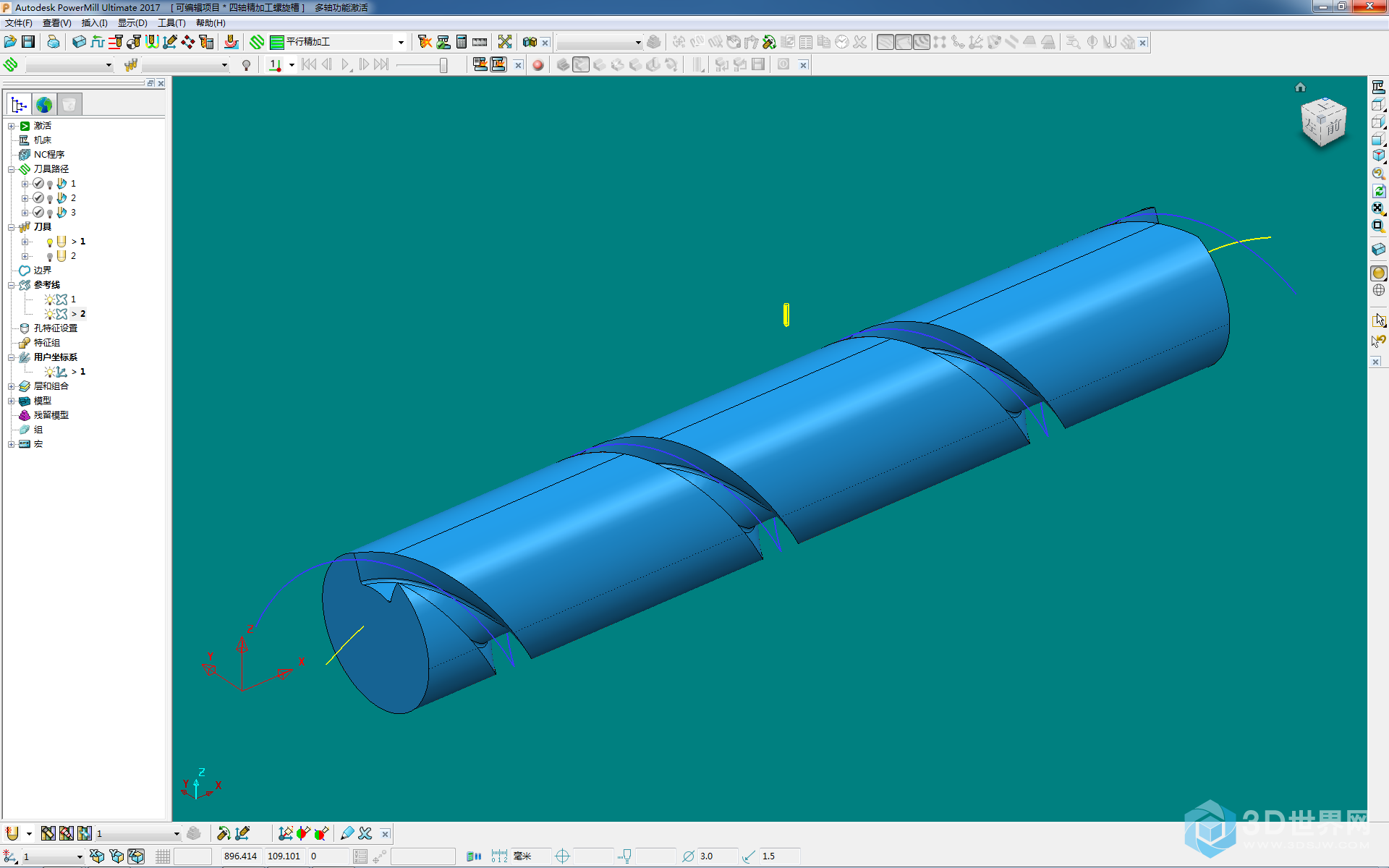Select the 孔特征设置 tree item
The image size is (1389, 868).
(x=55, y=328)
